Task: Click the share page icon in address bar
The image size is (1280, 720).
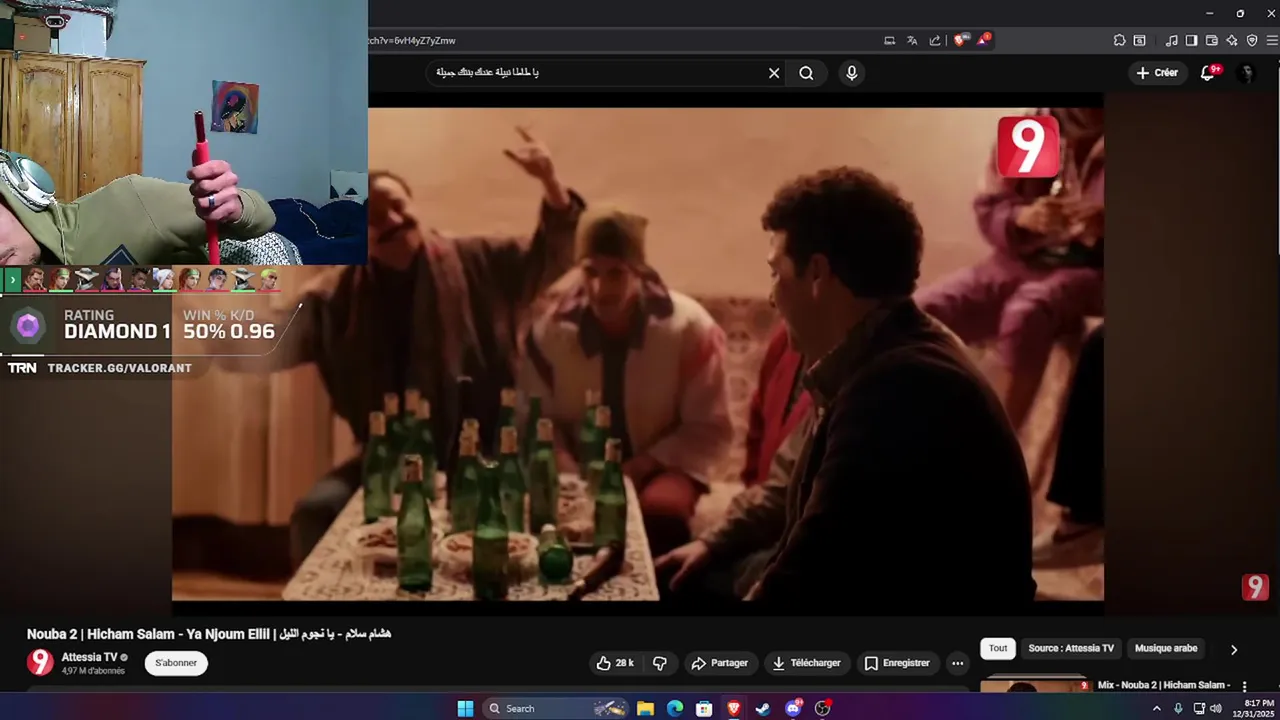Action: [935, 41]
